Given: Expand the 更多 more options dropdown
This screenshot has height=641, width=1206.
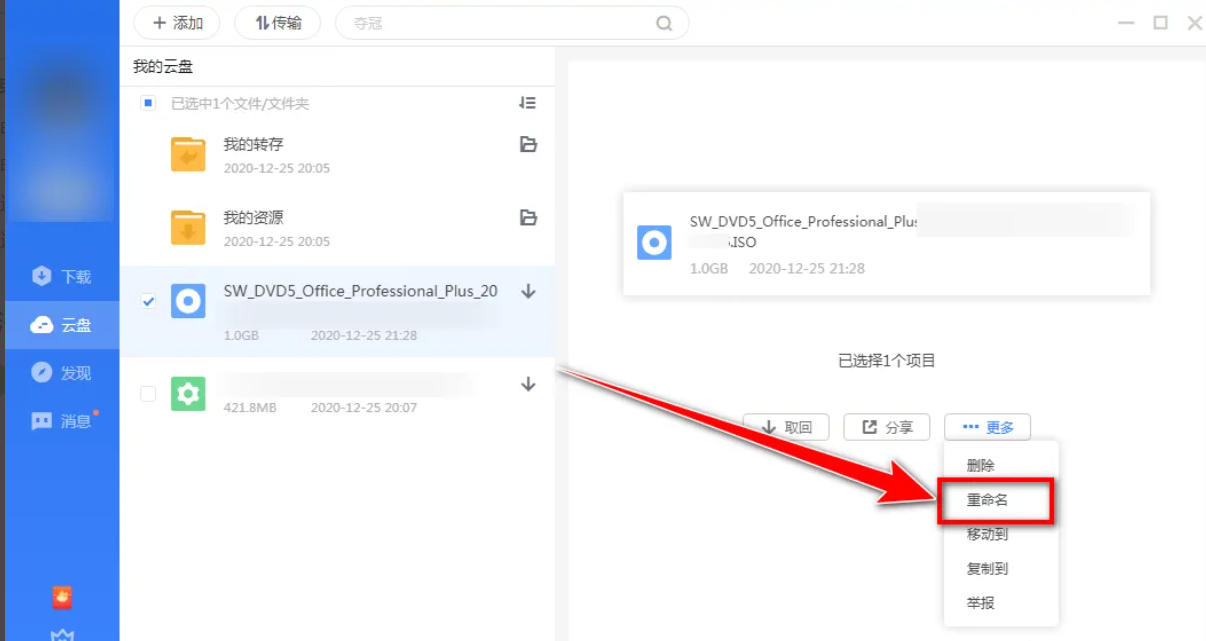Looking at the screenshot, I should (x=987, y=427).
